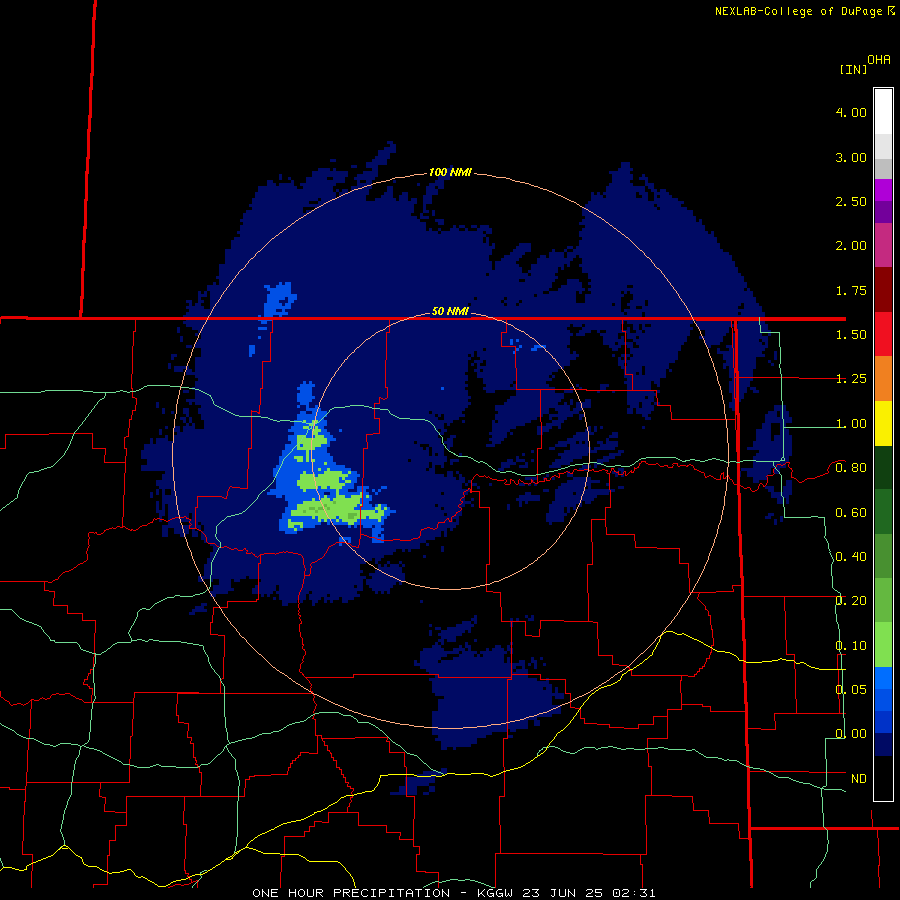Select the bright red 1.50 legend swatch

pyautogui.click(x=883, y=334)
